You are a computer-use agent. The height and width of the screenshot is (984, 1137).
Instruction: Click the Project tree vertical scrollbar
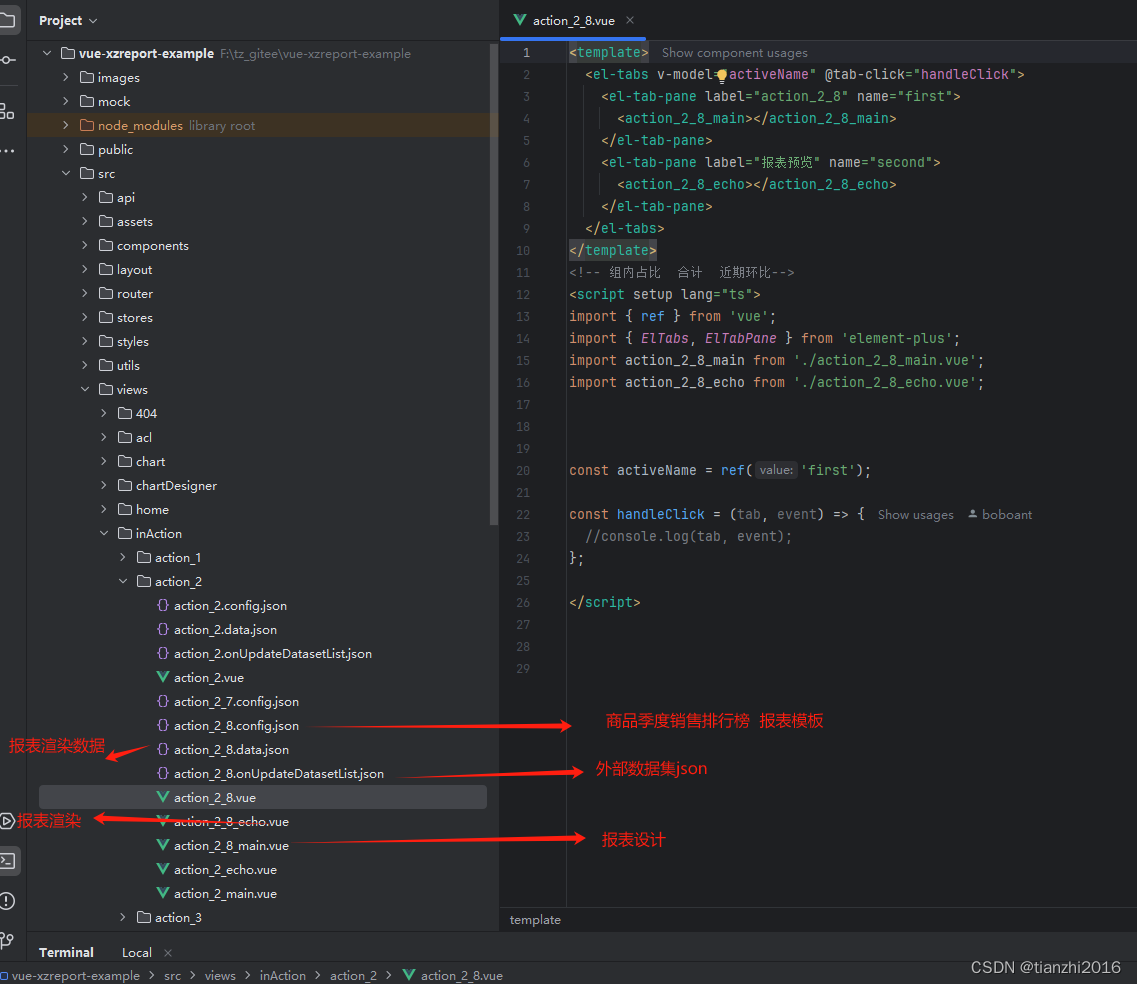[494, 284]
